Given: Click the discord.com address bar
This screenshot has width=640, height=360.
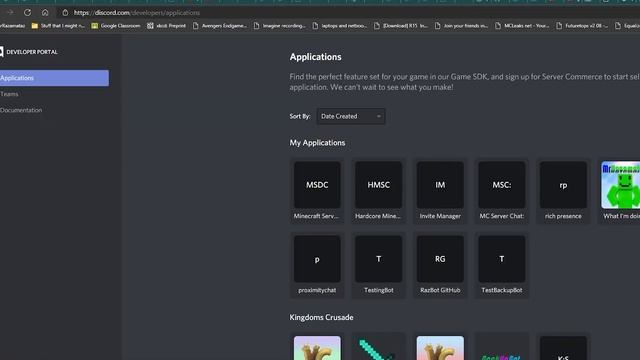Looking at the screenshot, I should tap(137, 13).
